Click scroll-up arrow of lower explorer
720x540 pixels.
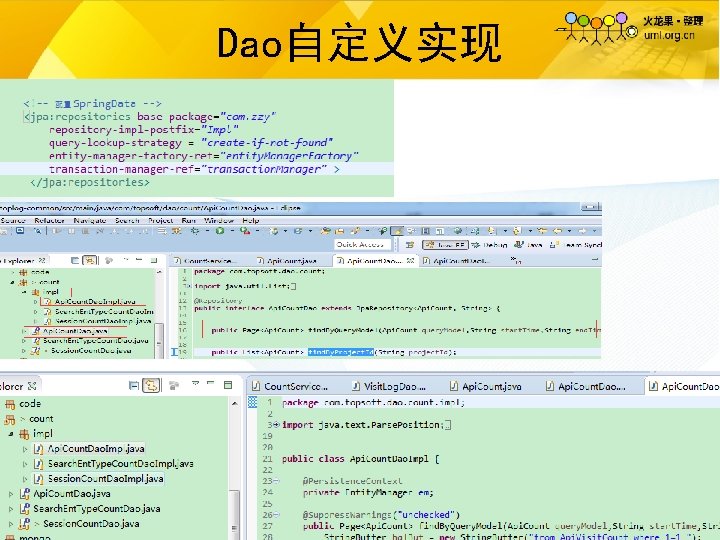(235, 404)
